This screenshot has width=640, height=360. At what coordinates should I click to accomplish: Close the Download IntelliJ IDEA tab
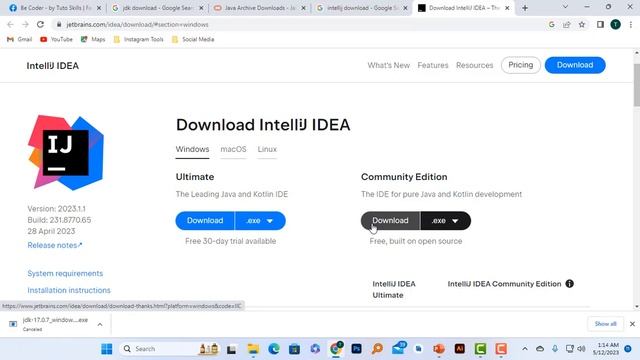(x=507, y=8)
